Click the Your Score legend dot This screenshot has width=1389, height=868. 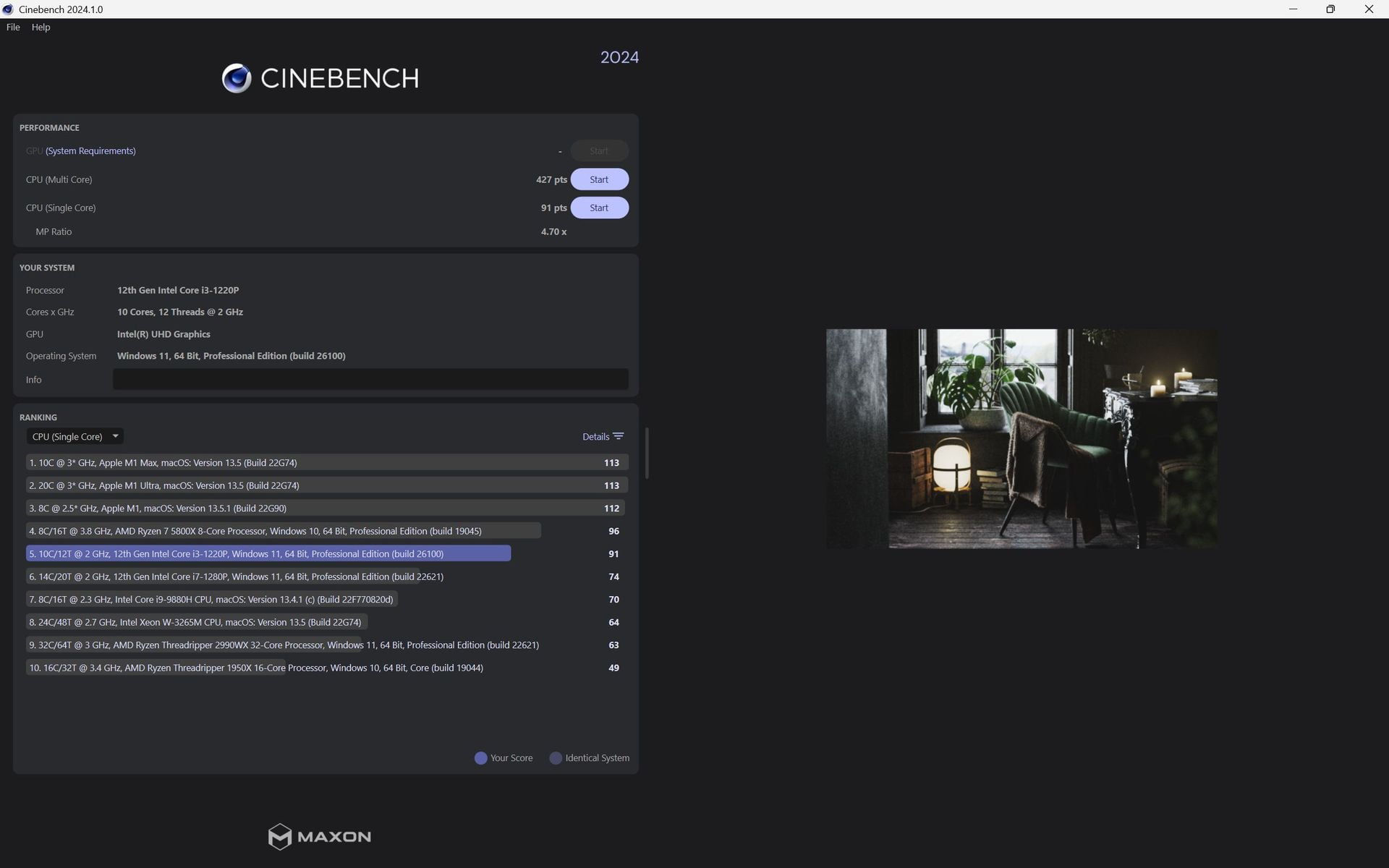coord(480,758)
